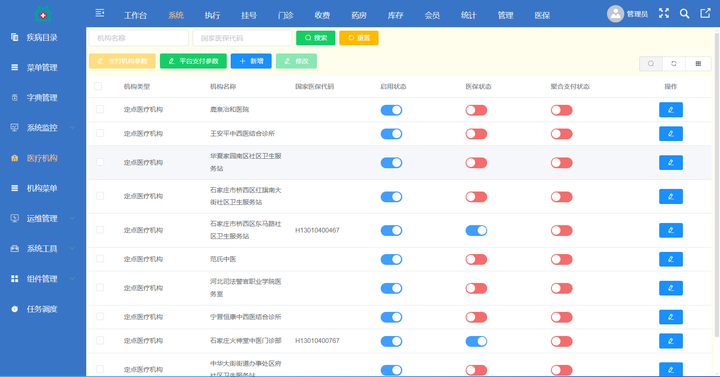Open 任务调度 in the sidebar
Image resolution: width=720 pixels, height=377 pixels.
43,309
